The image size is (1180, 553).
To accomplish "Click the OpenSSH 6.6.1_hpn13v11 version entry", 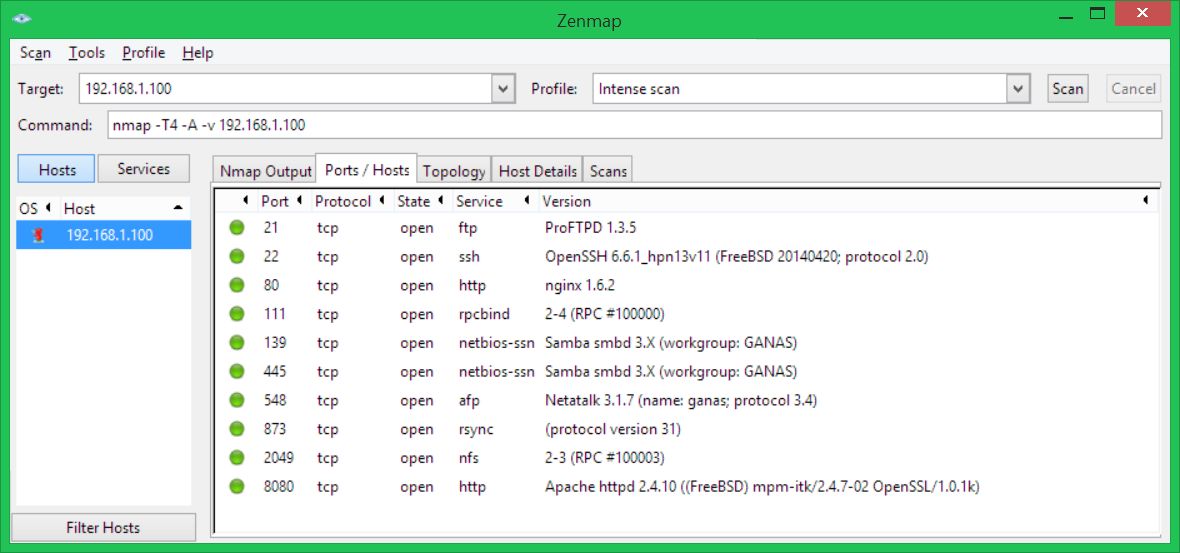I will 737,257.
